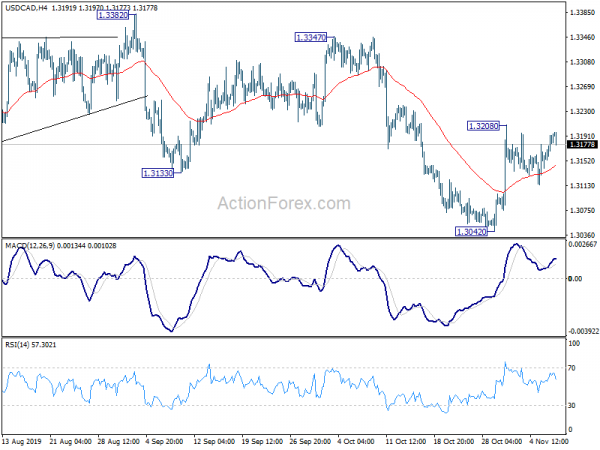This screenshot has height=450, width=600.
Task: Click the 1.33850 price axis value
Action: click(x=582, y=13)
